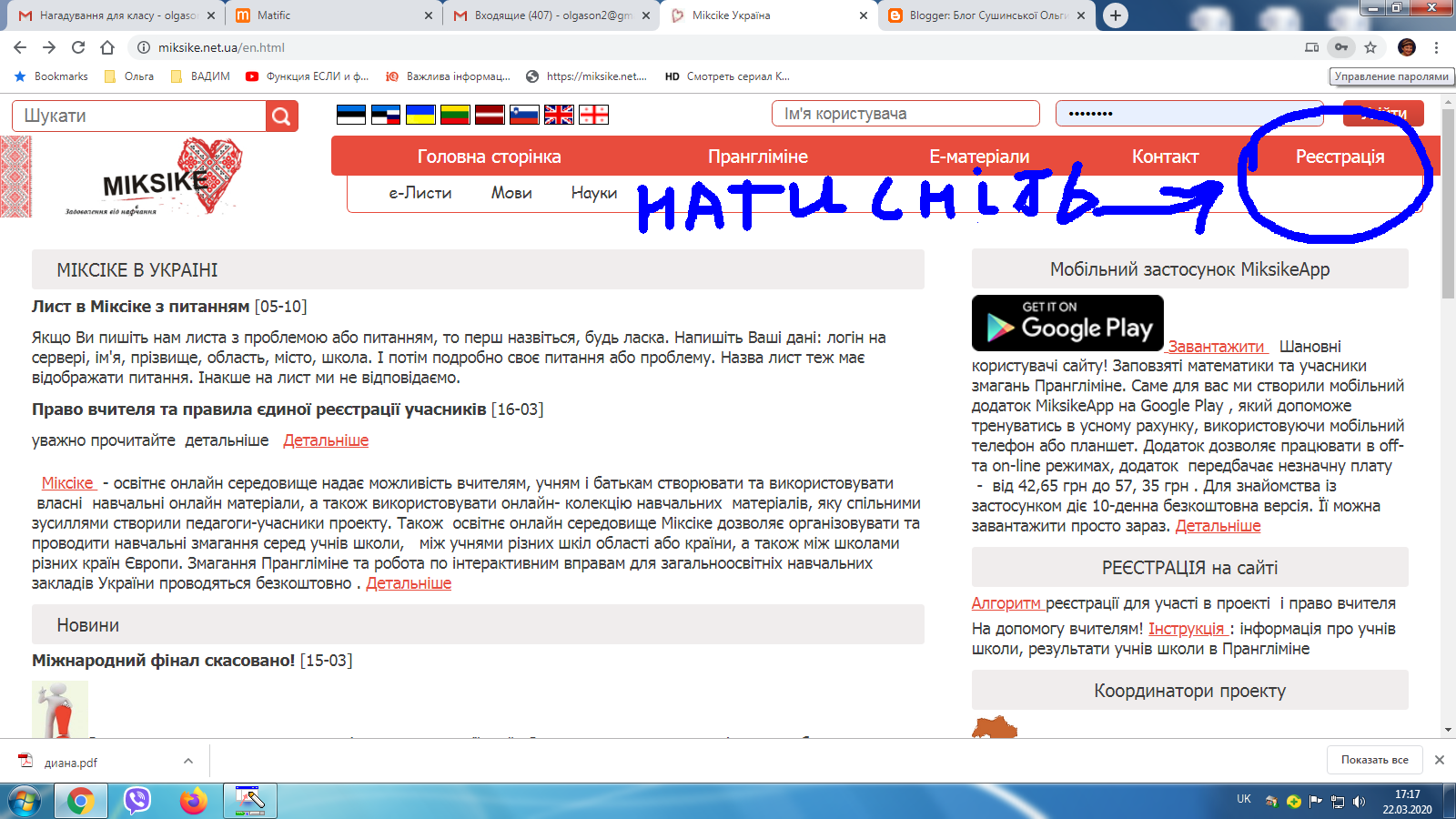The height and width of the screenshot is (819, 1456).
Task: Reload the page with refresh icon
Action: point(78,47)
